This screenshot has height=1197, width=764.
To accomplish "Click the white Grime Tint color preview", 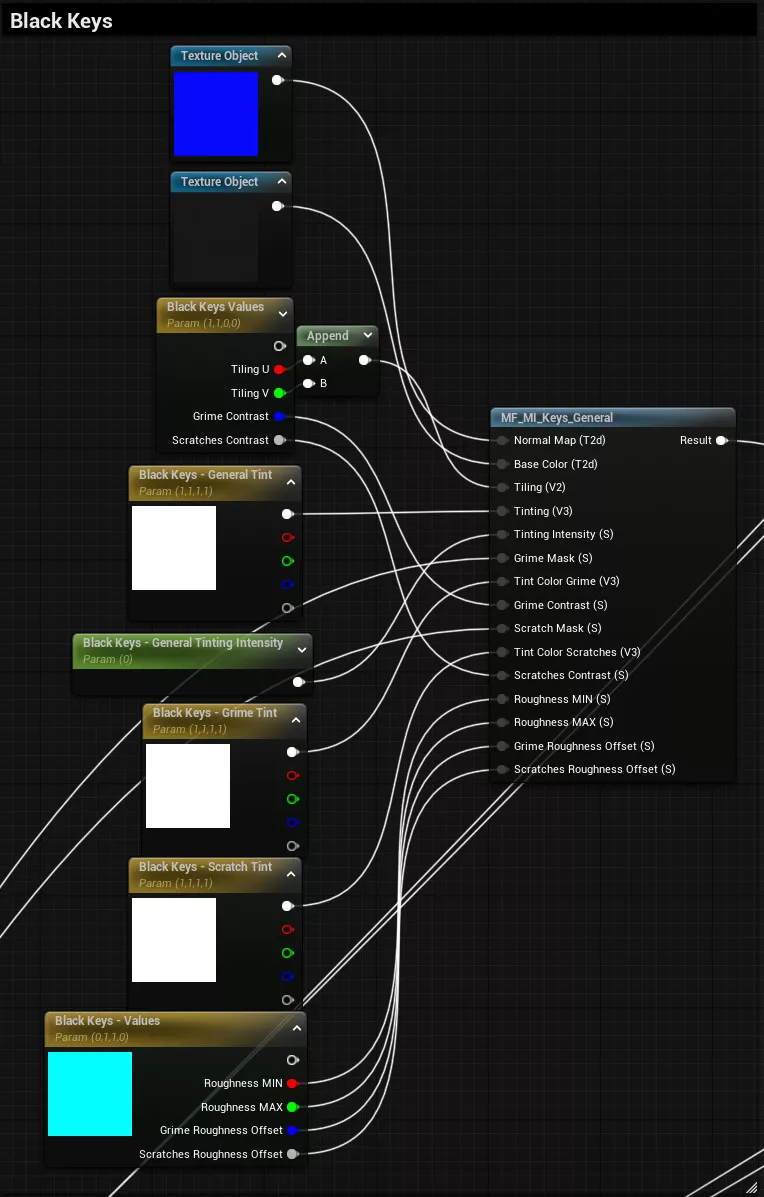I will (x=188, y=786).
